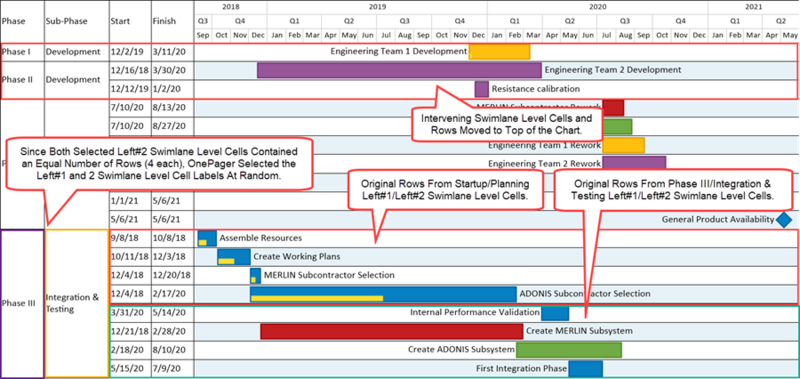
Task: Click the 2018 year header
Action: pyautogui.click(x=231, y=7)
